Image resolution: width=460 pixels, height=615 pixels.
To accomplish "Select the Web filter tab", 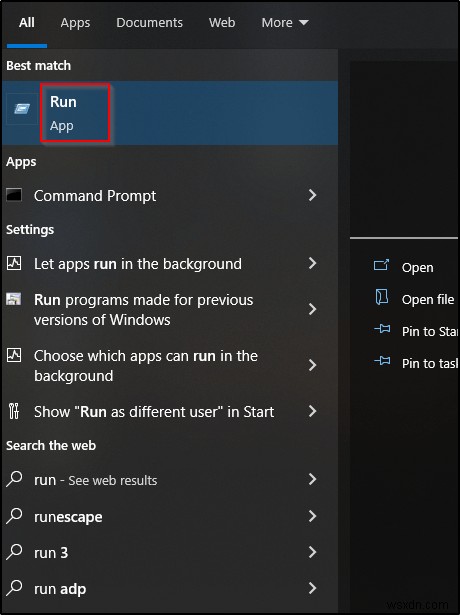I will (222, 23).
